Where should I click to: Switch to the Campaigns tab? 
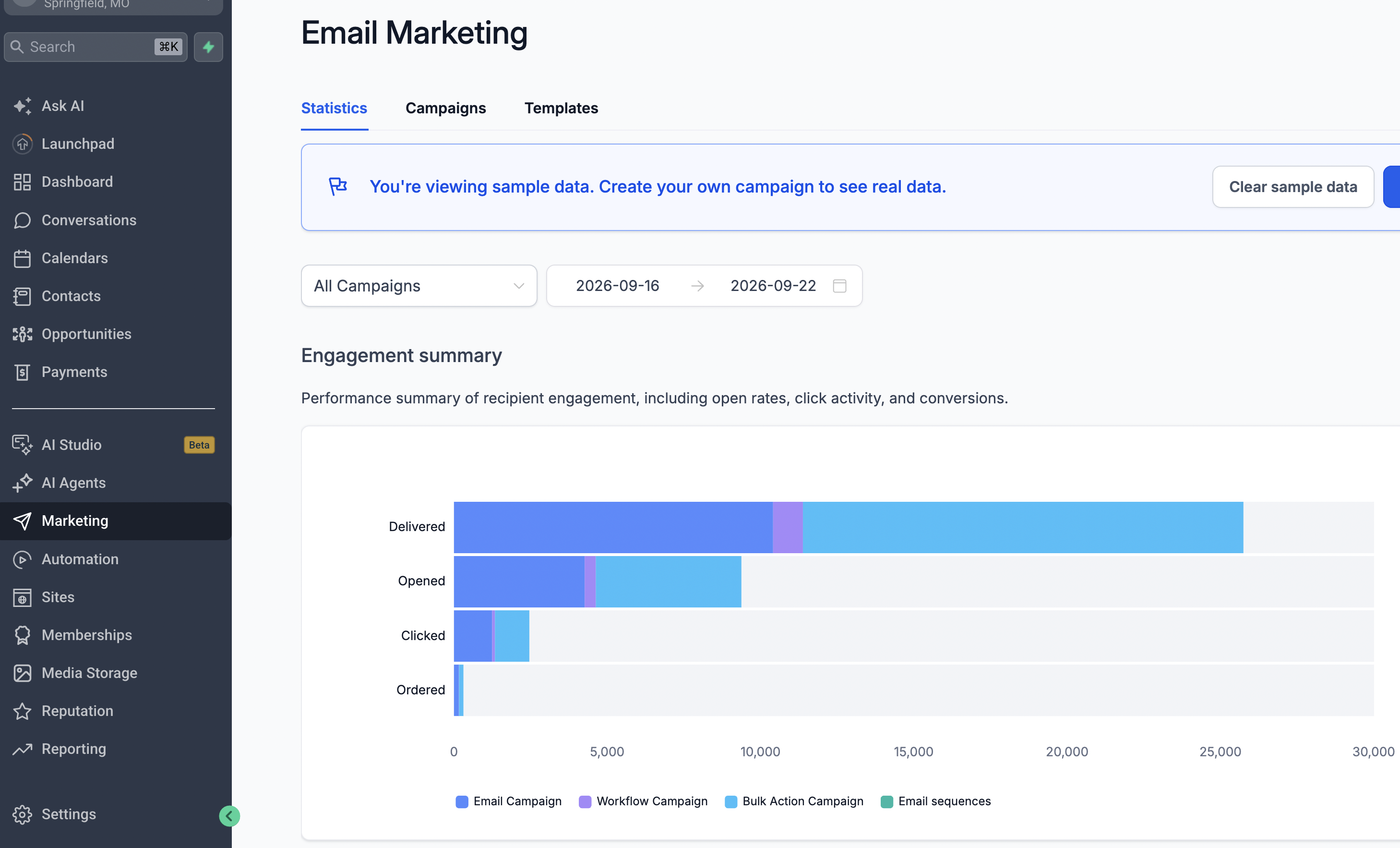coord(445,108)
